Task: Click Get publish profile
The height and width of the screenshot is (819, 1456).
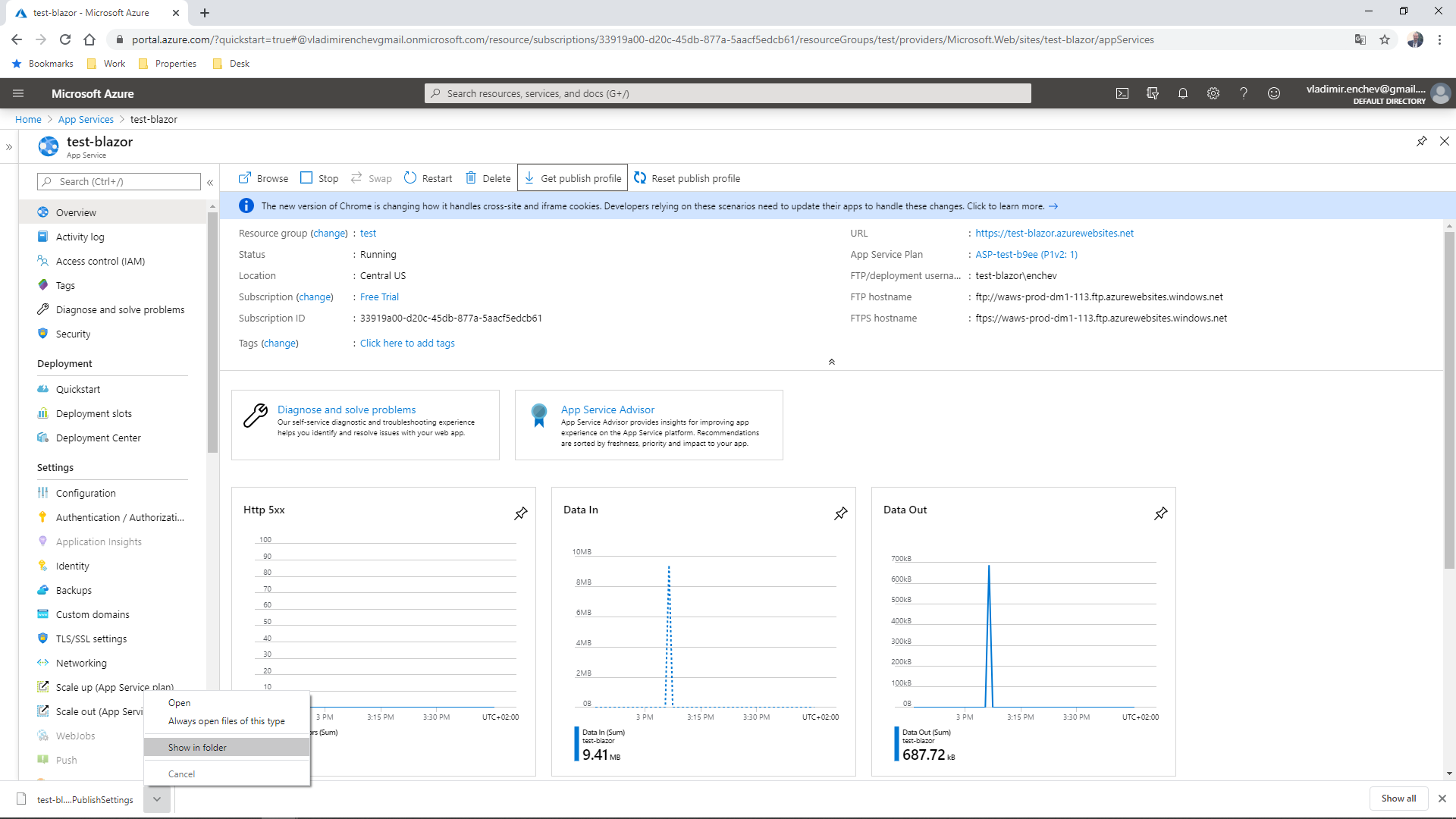Action: (x=573, y=178)
